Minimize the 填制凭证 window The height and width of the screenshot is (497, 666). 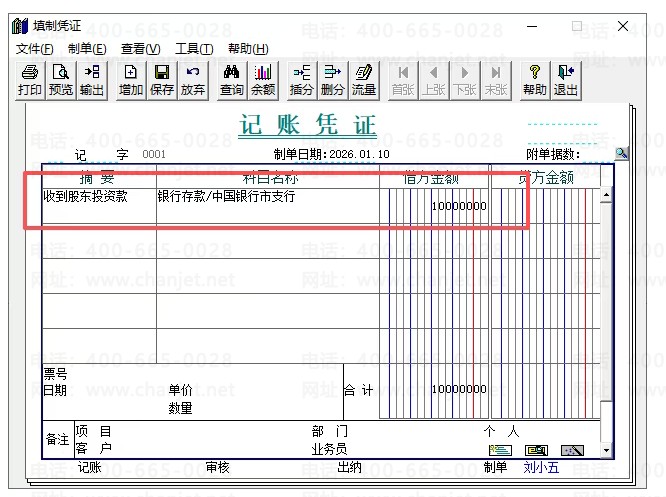532,26
